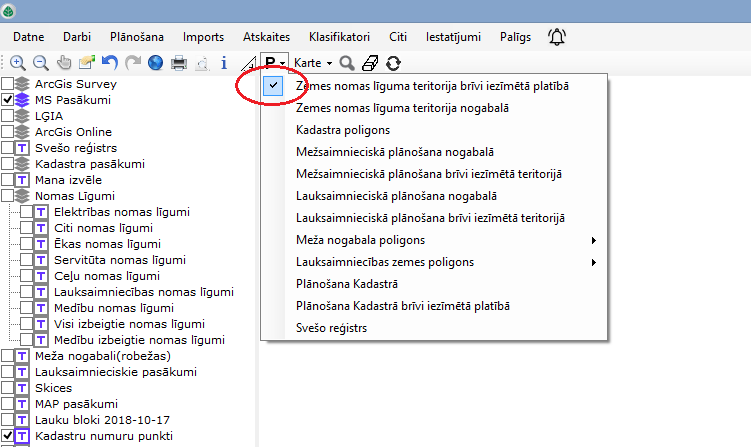Image resolution: width=751 pixels, height=447 pixels.
Task: Open the Plānošana menu
Action: coord(137,37)
